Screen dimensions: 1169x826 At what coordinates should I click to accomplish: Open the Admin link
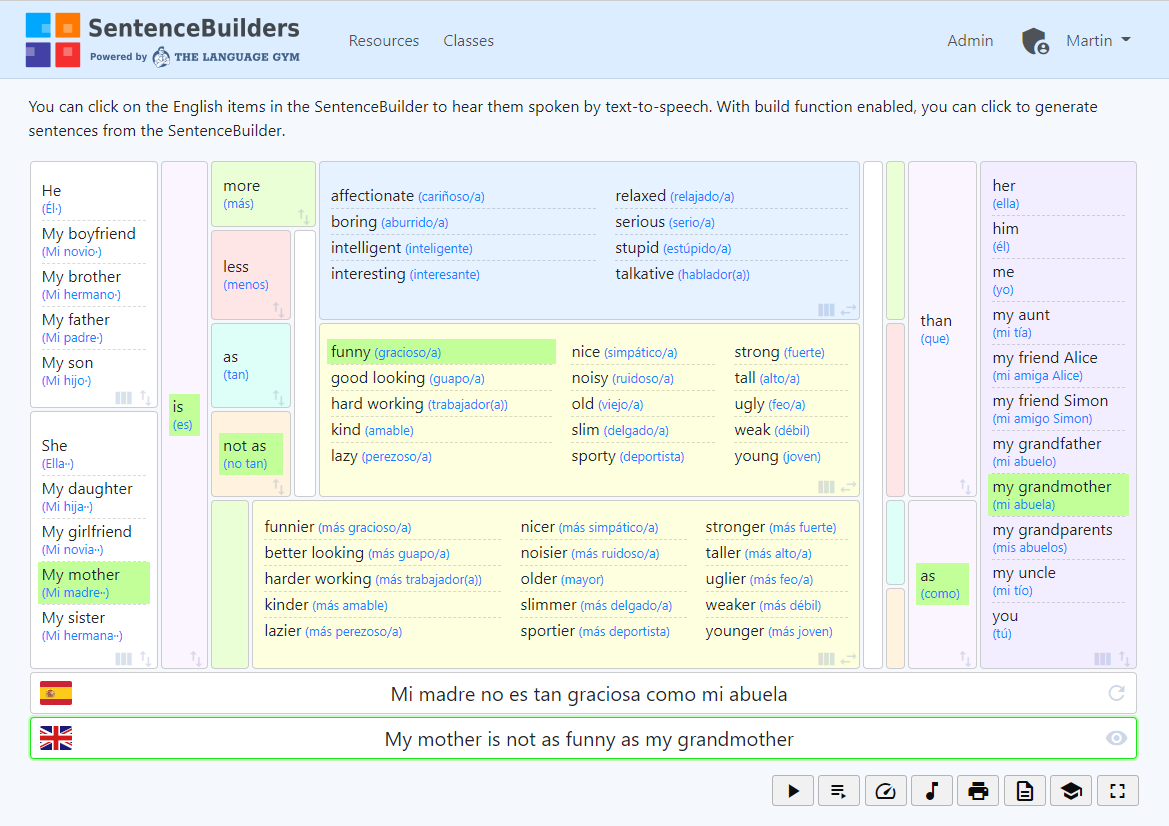[970, 41]
